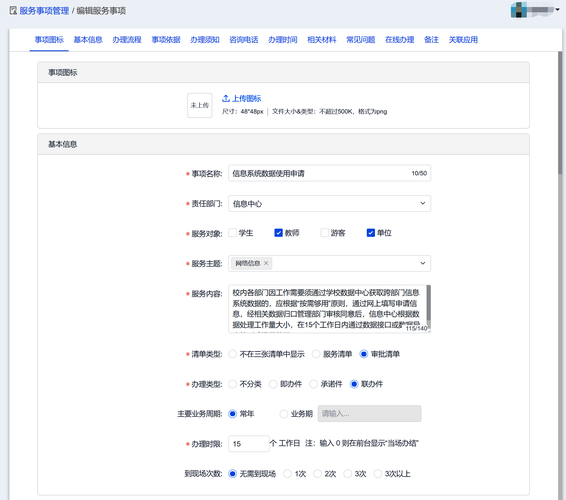Switch to the 办理流程 tab
The height and width of the screenshot is (500, 566).
127,40
